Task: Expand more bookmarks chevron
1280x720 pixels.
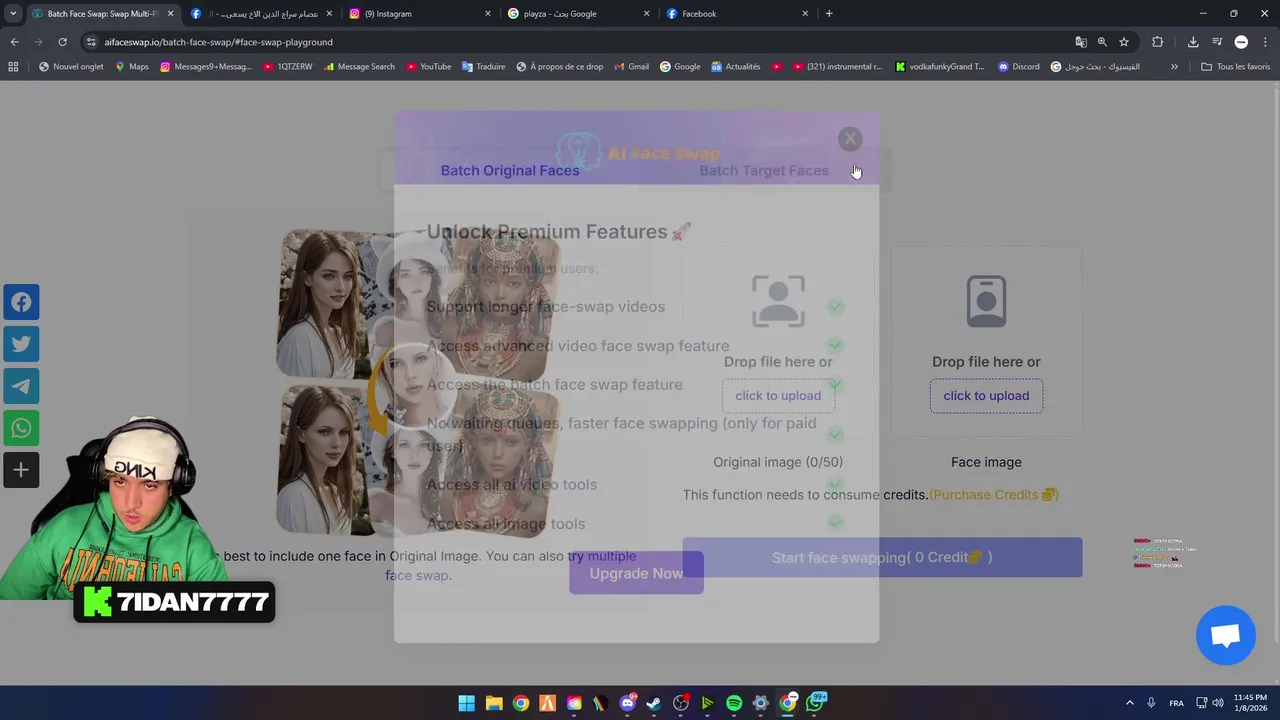Action: coord(1174,67)
